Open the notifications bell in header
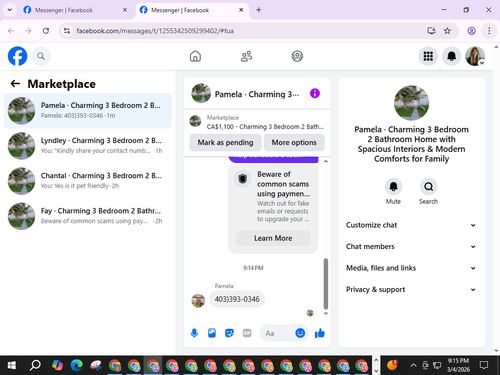500x375 pixels. (x=451, y=56)
